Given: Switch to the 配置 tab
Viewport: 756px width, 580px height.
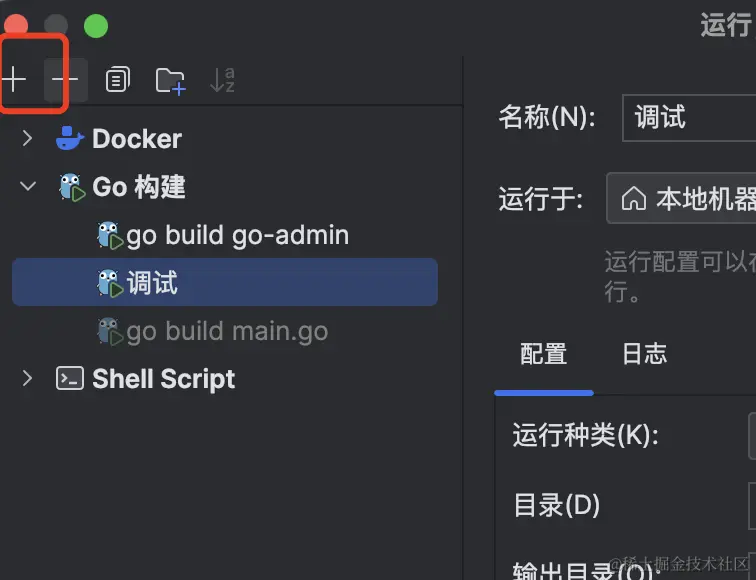Looking at the screenshot, I should 543,354.
